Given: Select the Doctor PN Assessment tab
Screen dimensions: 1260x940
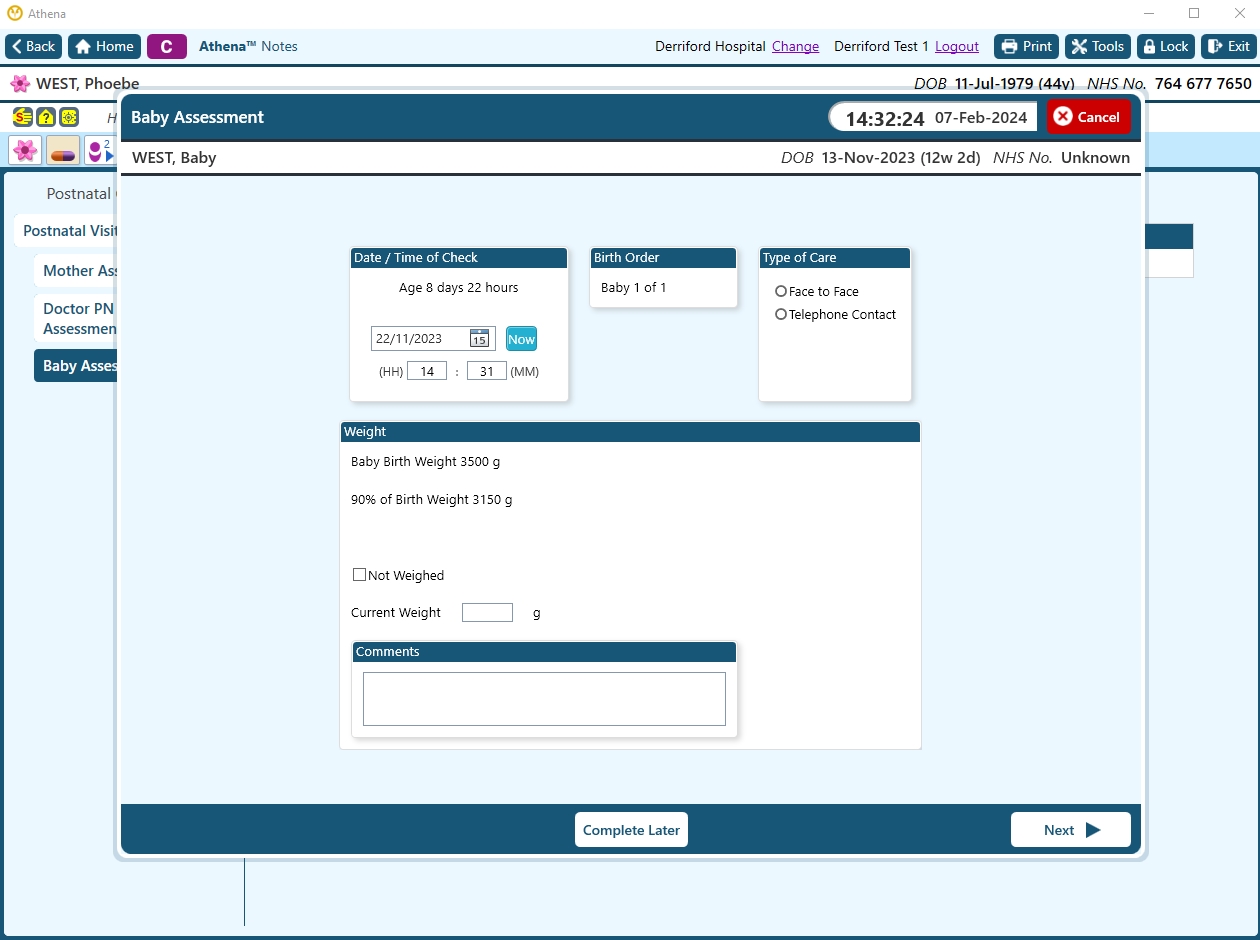Looking at the screenshot, I should (x=78, y=319).
